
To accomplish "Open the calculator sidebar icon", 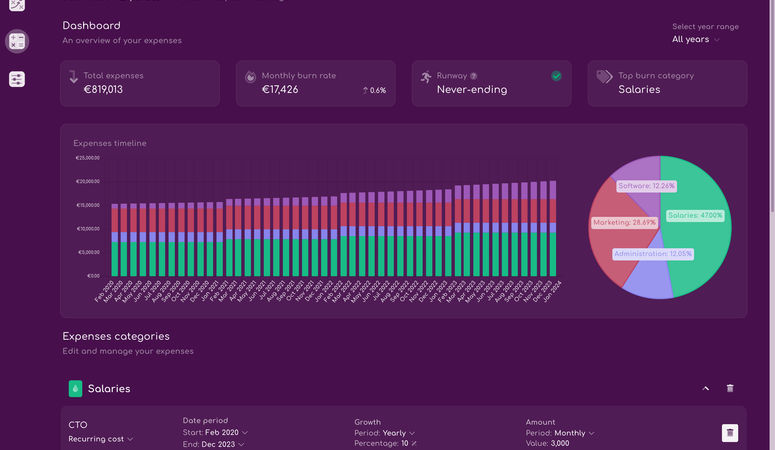I will pyautogui.click(x=17, y=41).
